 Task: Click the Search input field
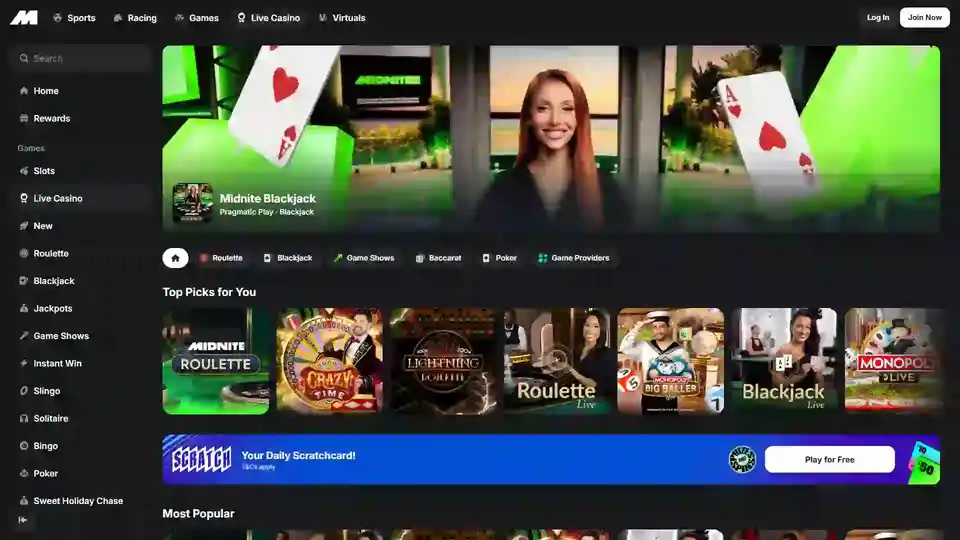click(x=80, y=58)
